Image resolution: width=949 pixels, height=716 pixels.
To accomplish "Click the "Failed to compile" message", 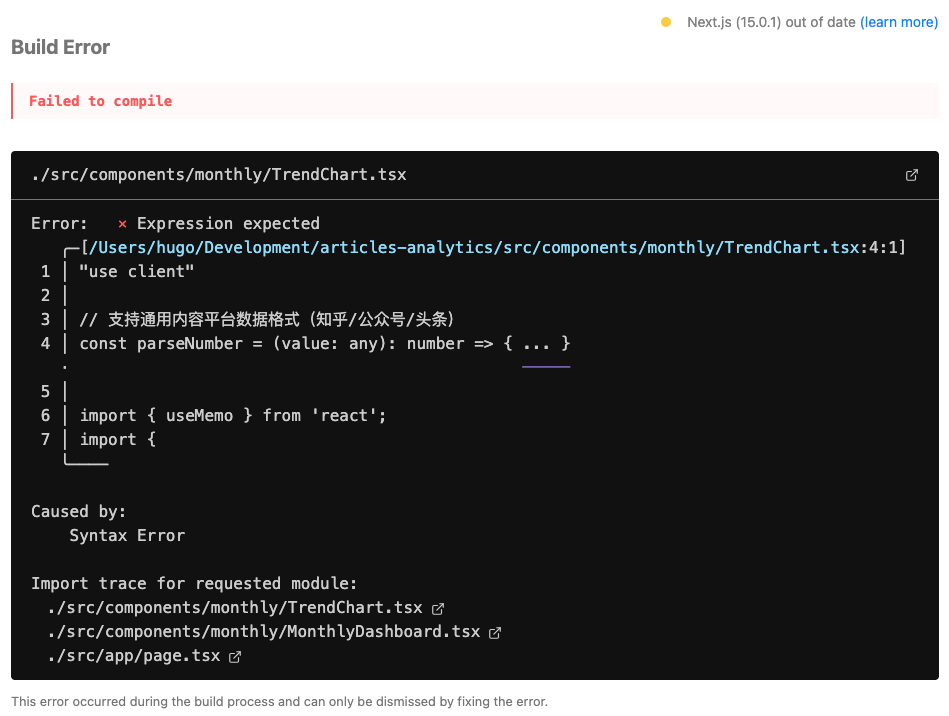I will pyautogui.click(x=100, y=101).
